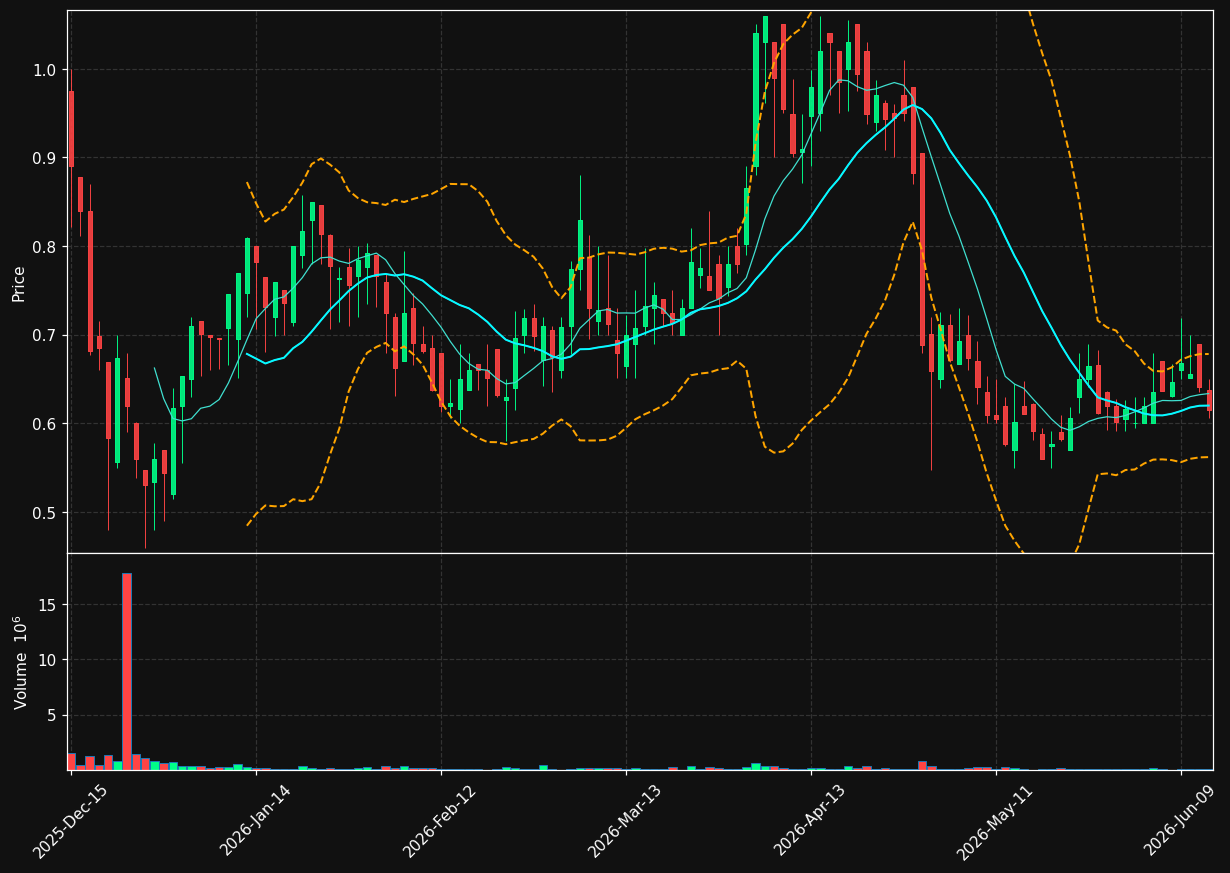Click the 2026-Jan-14 date label
This screenshot has width=1230, height=873.
point(255,822)
